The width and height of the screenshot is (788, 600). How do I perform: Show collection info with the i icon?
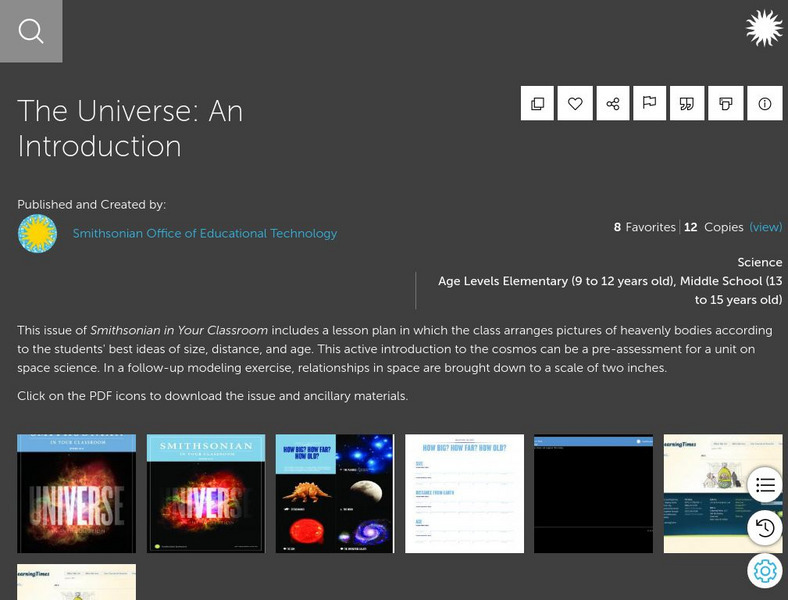(764, 104)
